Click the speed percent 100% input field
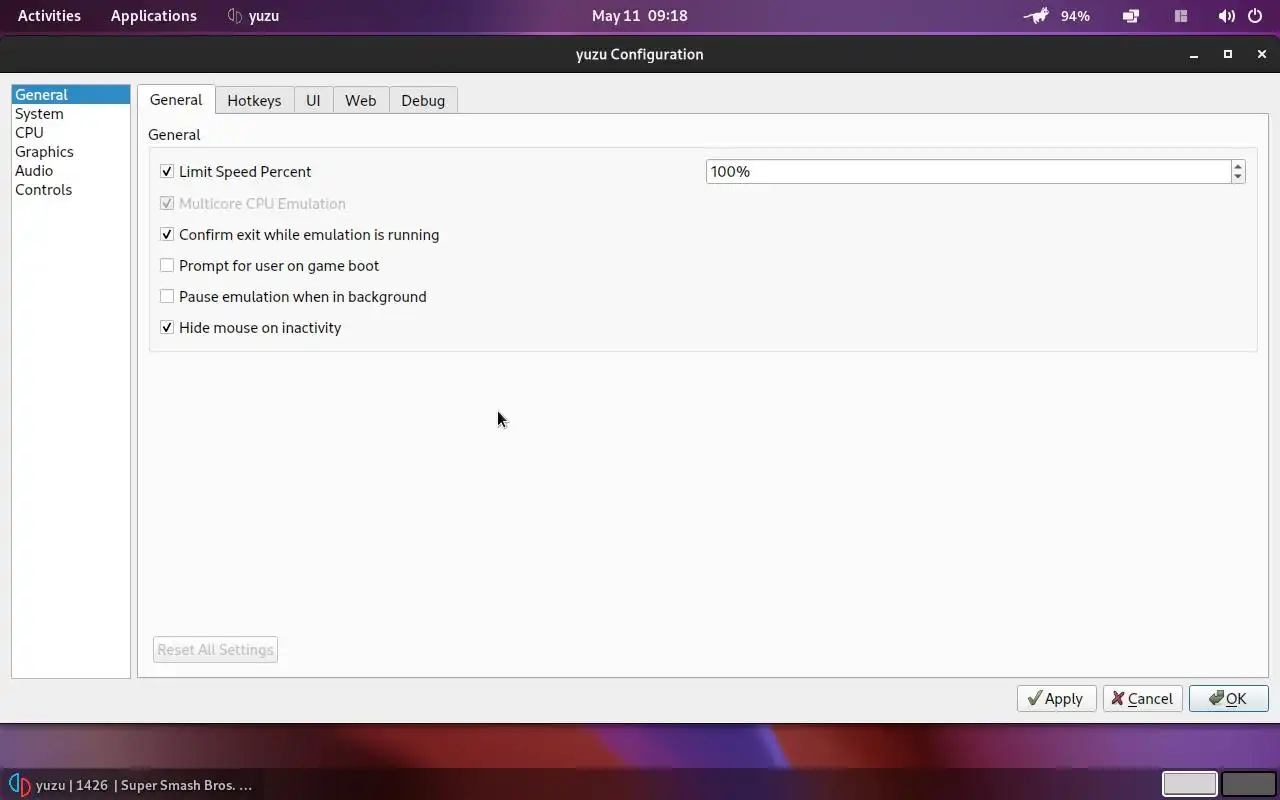Screen dimensions: 1280x800 [x=967, y=172]
